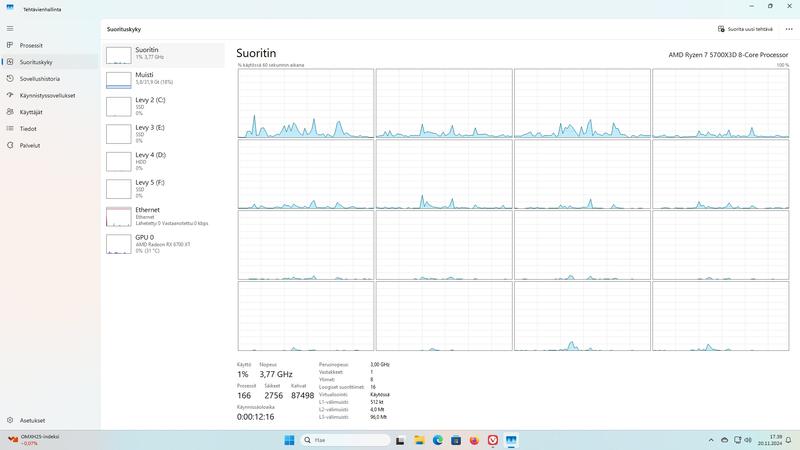Open Sovellushistoria in the sidebar

pyautogui.click(x=39, y=78)
